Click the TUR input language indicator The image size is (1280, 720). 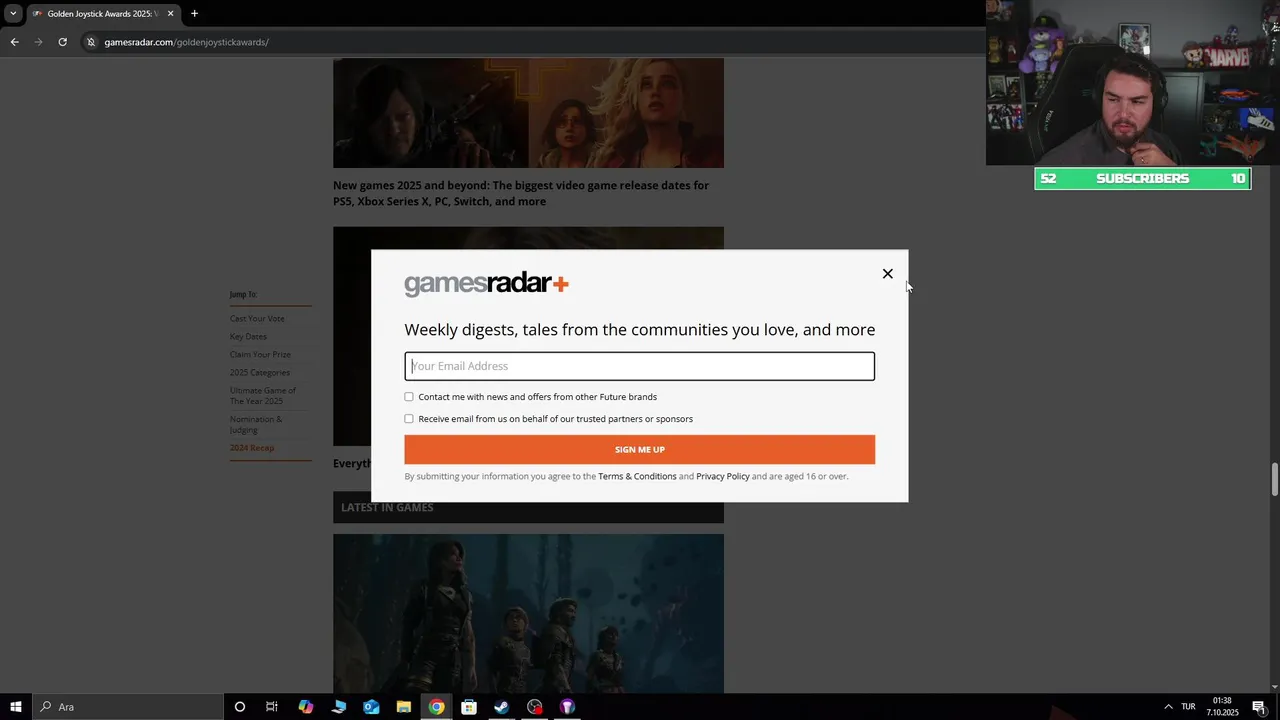1188,707
